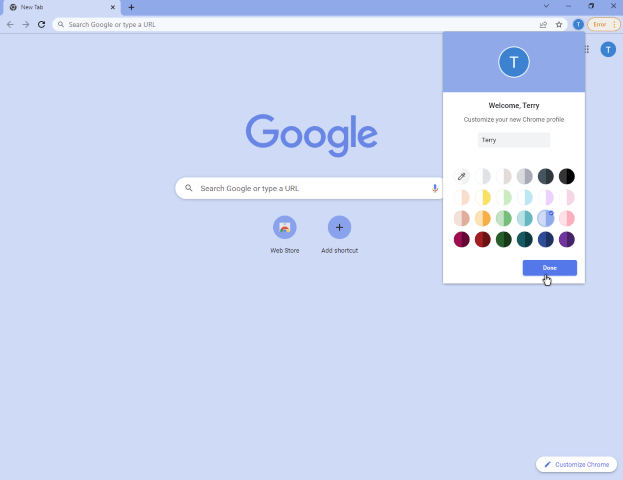Go forward with the forward arrow

pos(26,25)
